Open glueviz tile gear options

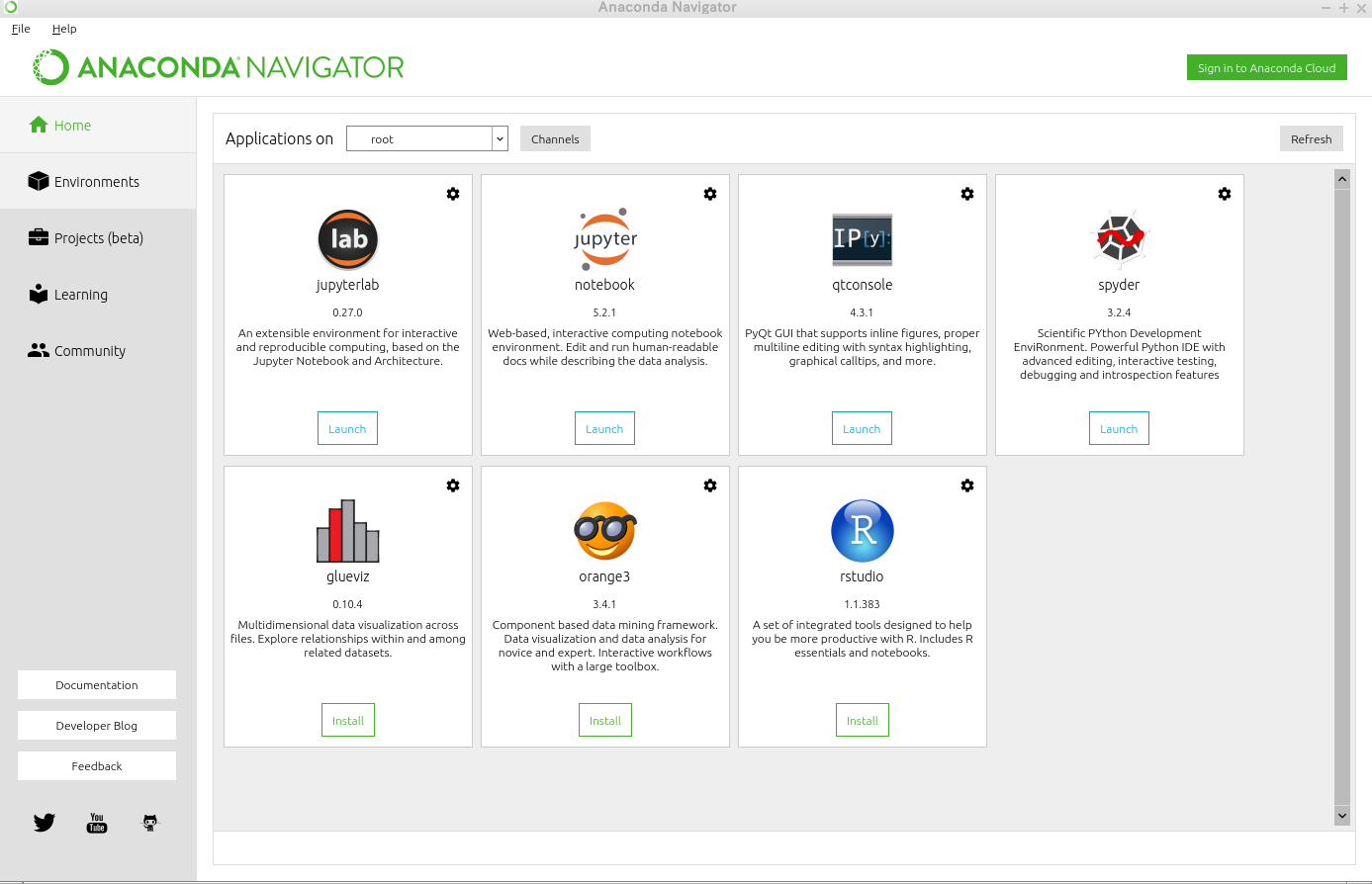click(453, 486)
